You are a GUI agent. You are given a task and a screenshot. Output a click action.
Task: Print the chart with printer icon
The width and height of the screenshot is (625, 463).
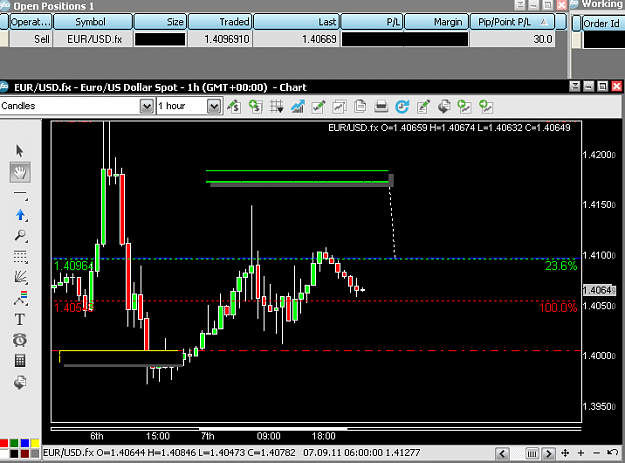click(381, 106)
